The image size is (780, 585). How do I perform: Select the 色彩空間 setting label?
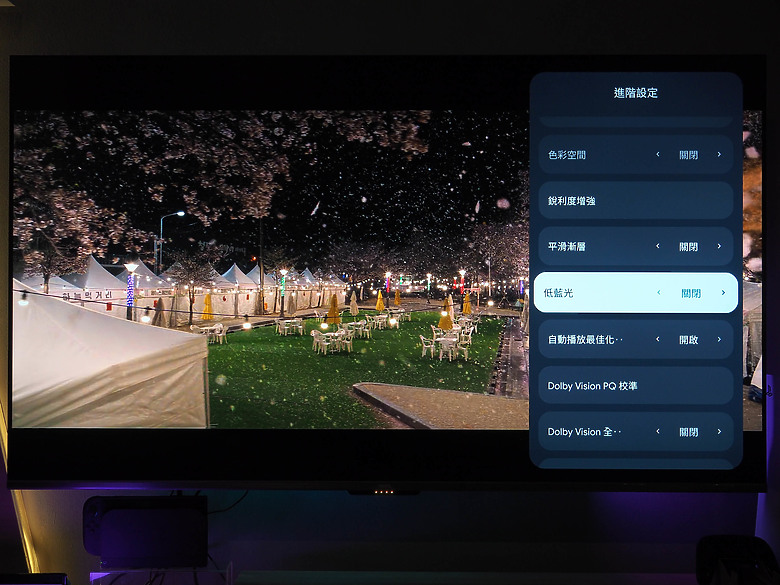(567, 155)
